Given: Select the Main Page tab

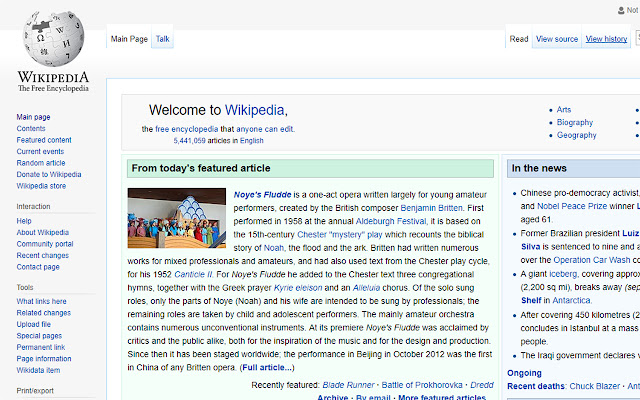Looking at the screenshot, I should pos(129,39).
